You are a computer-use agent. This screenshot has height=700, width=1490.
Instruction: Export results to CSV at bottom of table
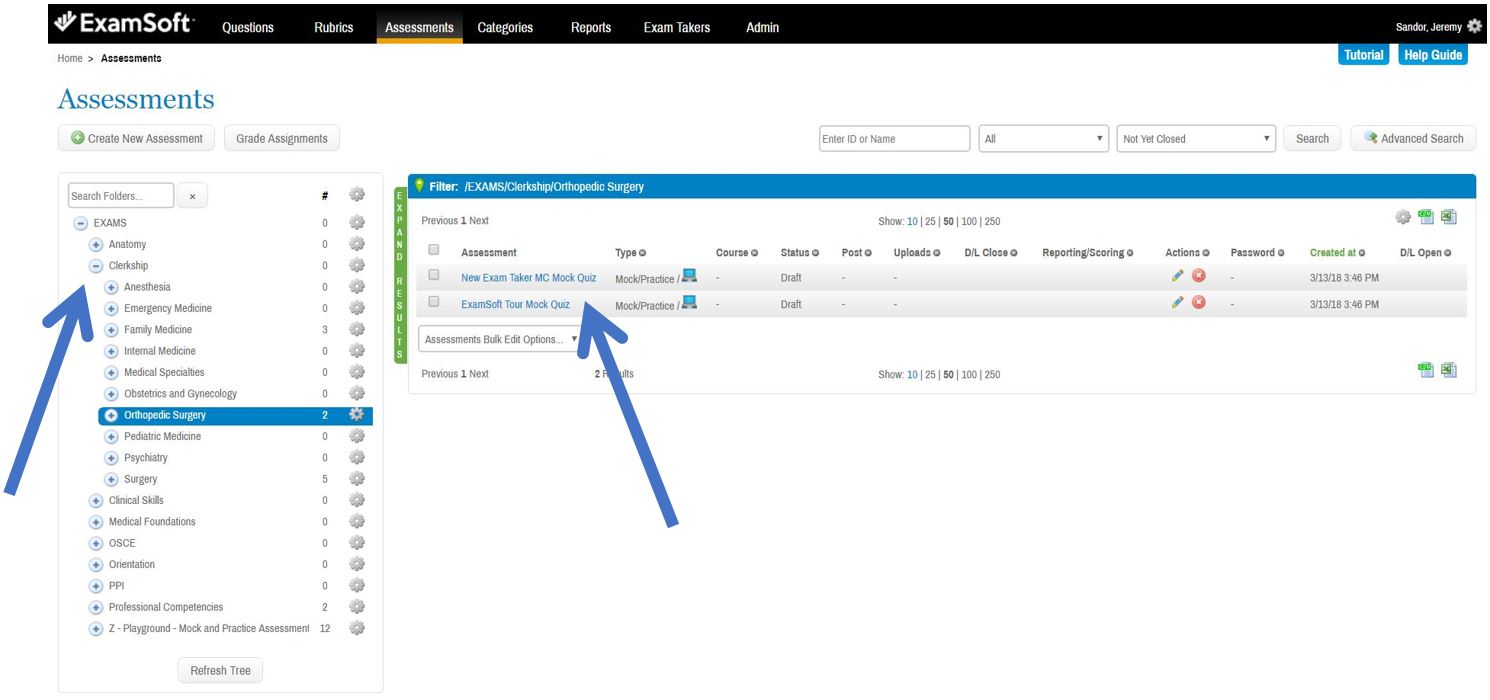1426,370
